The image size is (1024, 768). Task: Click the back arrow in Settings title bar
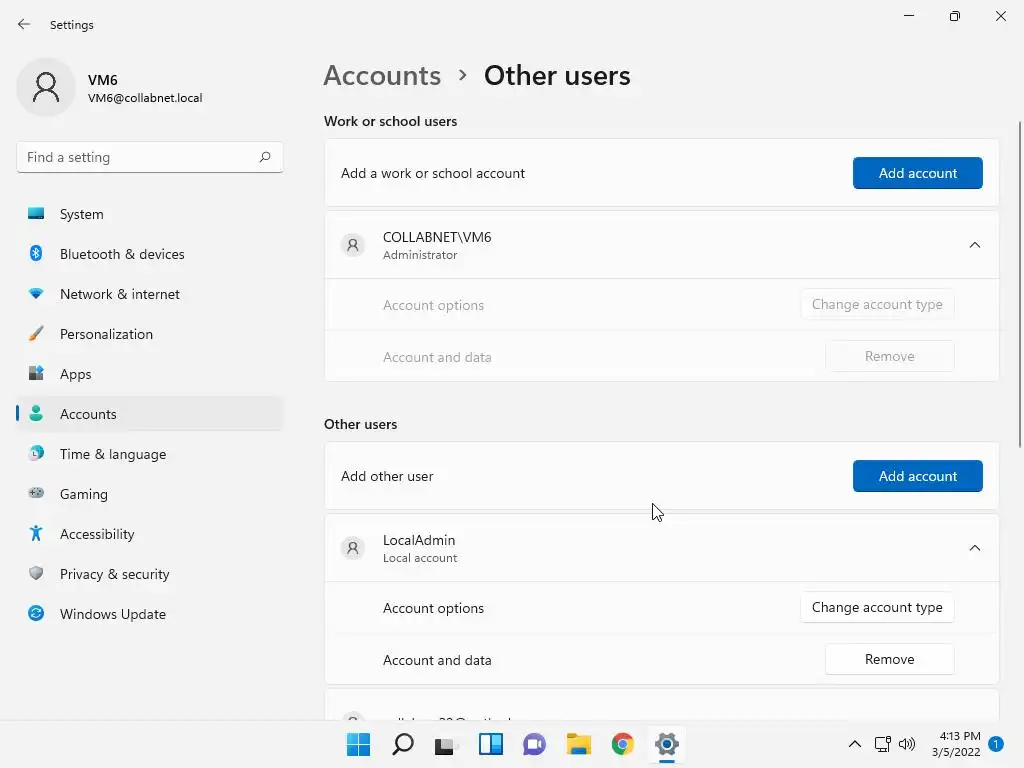point(24,24)
